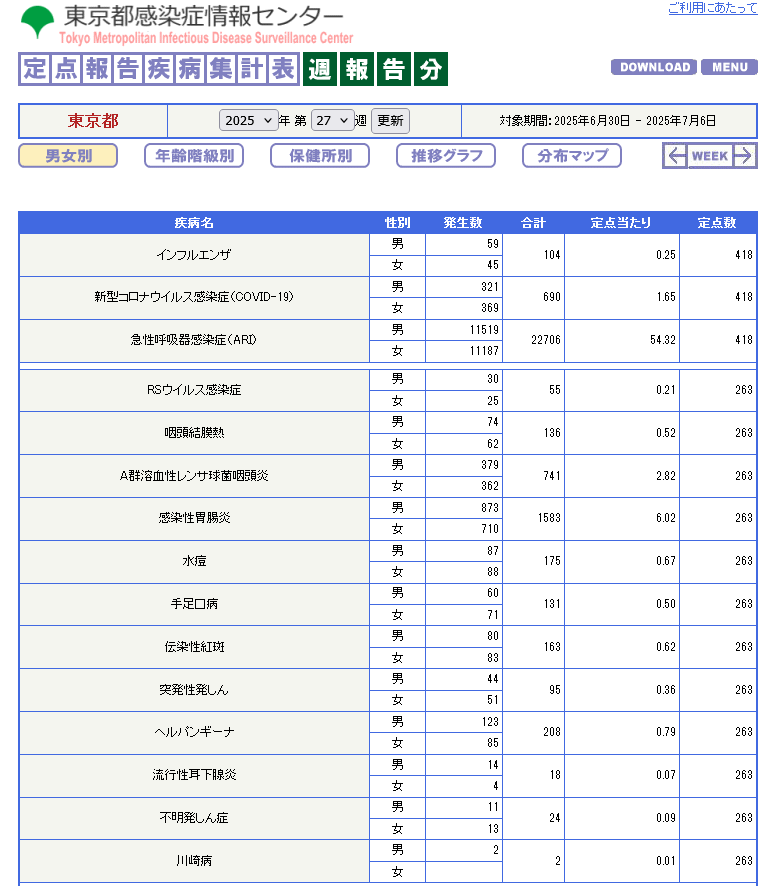Viewport: 779px width, 886px height.
Task: Switch to the 年齢階級別 tab
Action: pos(194,156)
